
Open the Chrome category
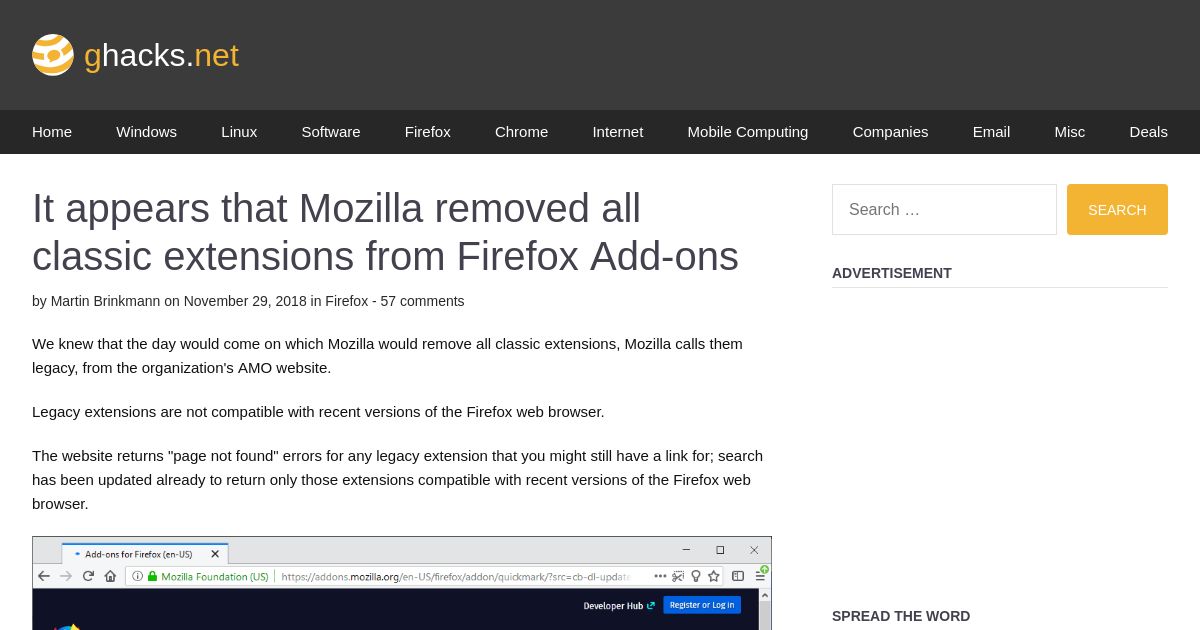tap(521, 132)
